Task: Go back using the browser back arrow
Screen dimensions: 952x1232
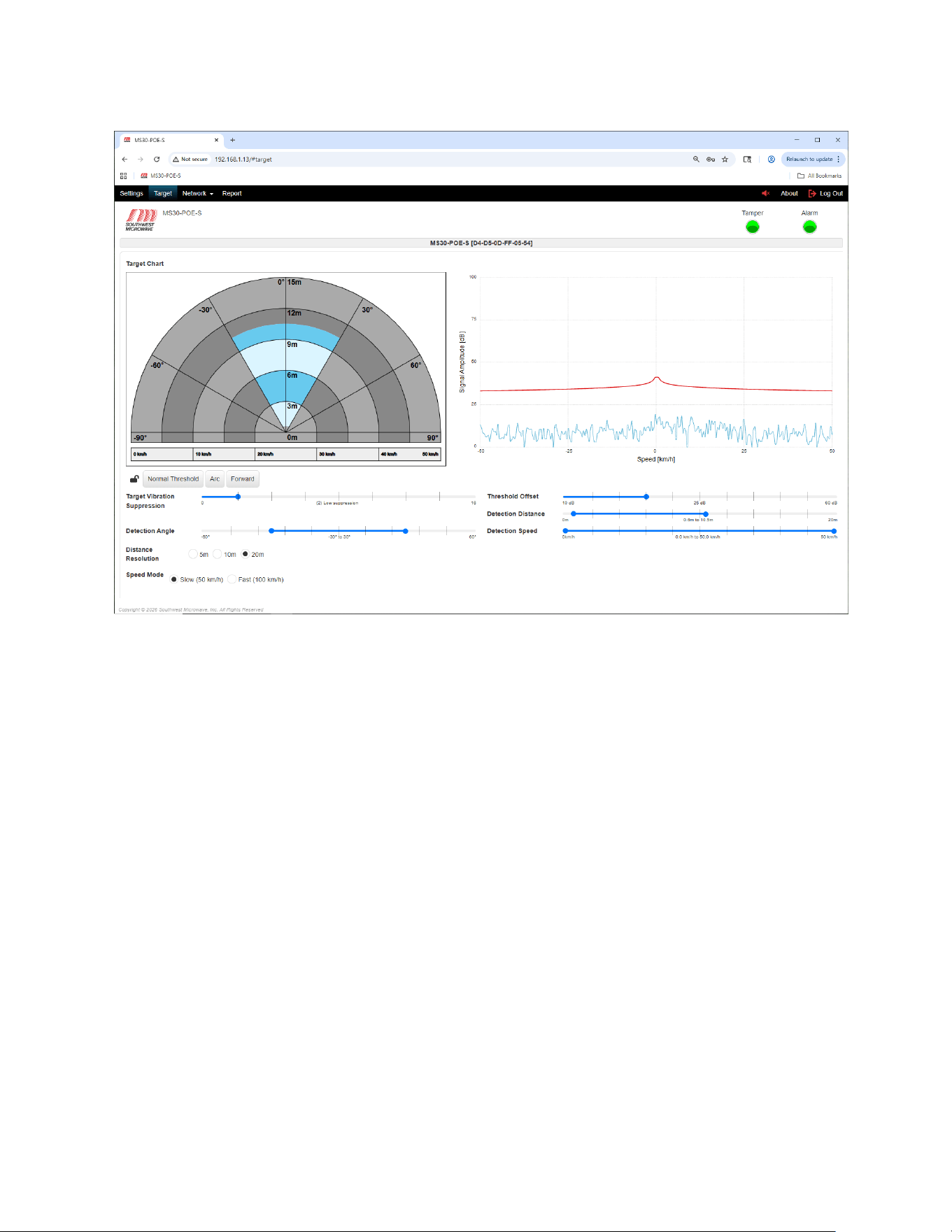Action: [x=125, y=160]
